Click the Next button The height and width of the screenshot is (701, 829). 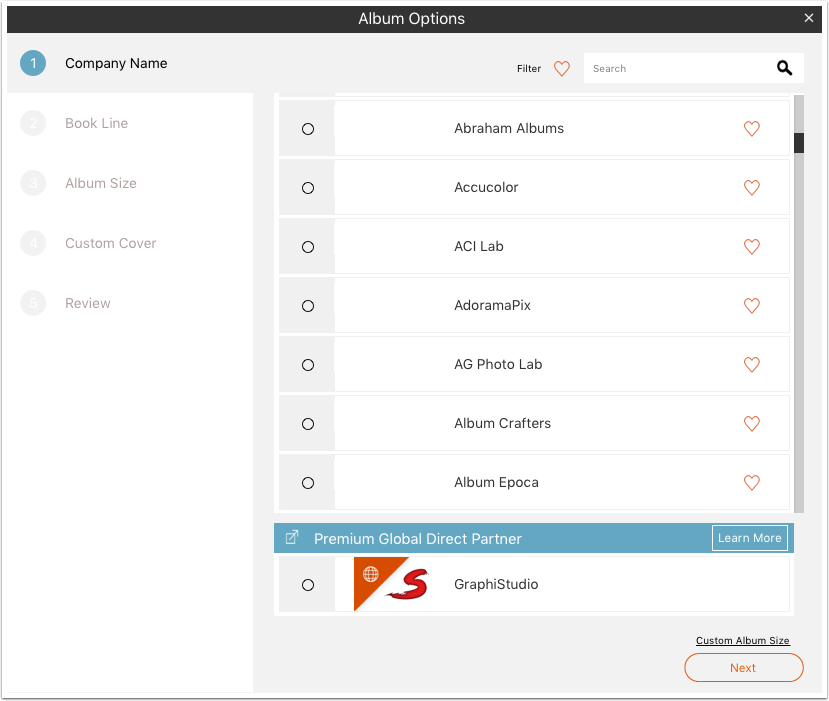pos(743,668)
